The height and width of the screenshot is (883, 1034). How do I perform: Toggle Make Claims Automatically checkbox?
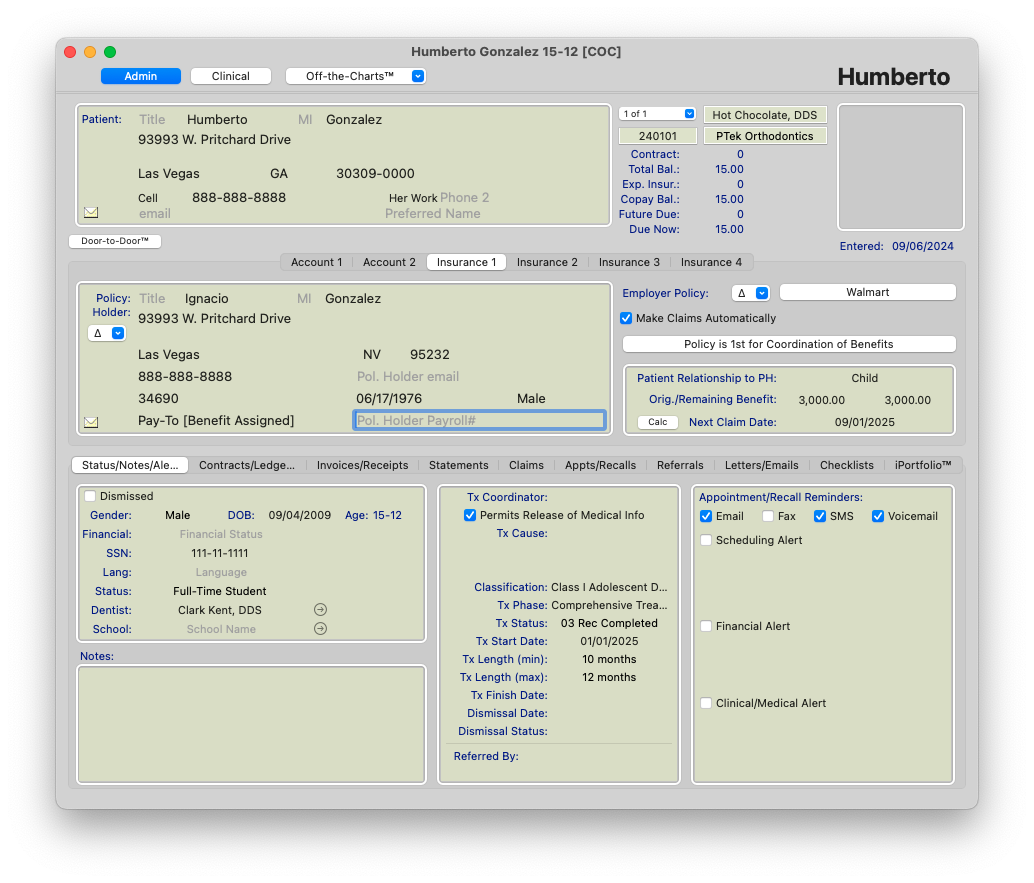[x=626, y=318]
